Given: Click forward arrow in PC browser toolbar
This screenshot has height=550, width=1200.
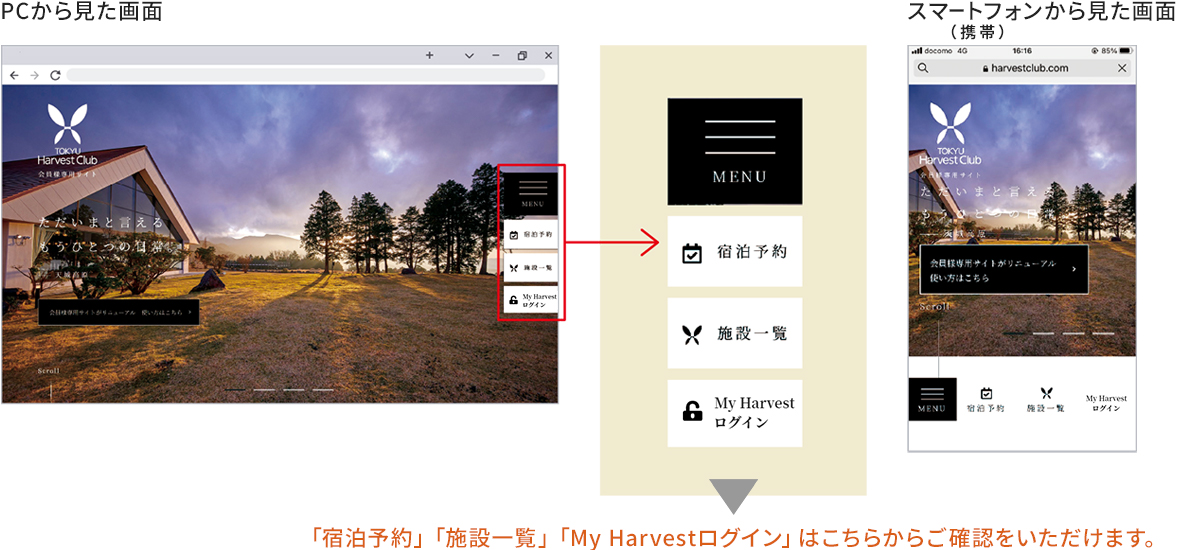Looking at the screenshot, I should 34,75.
